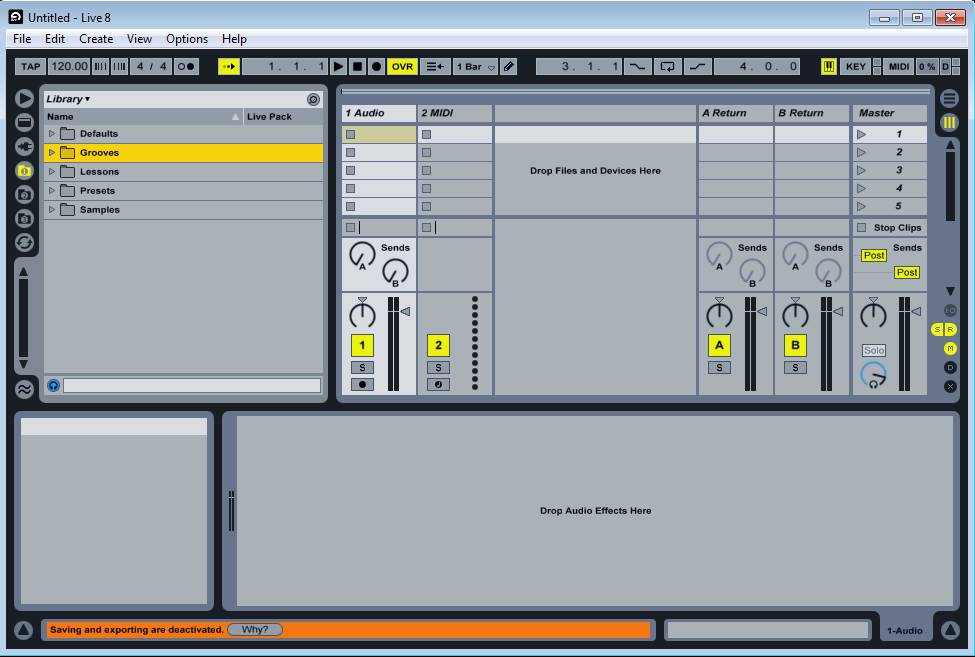Click the TAP tempo button
The image size is (975, 657).
point(30,67)
